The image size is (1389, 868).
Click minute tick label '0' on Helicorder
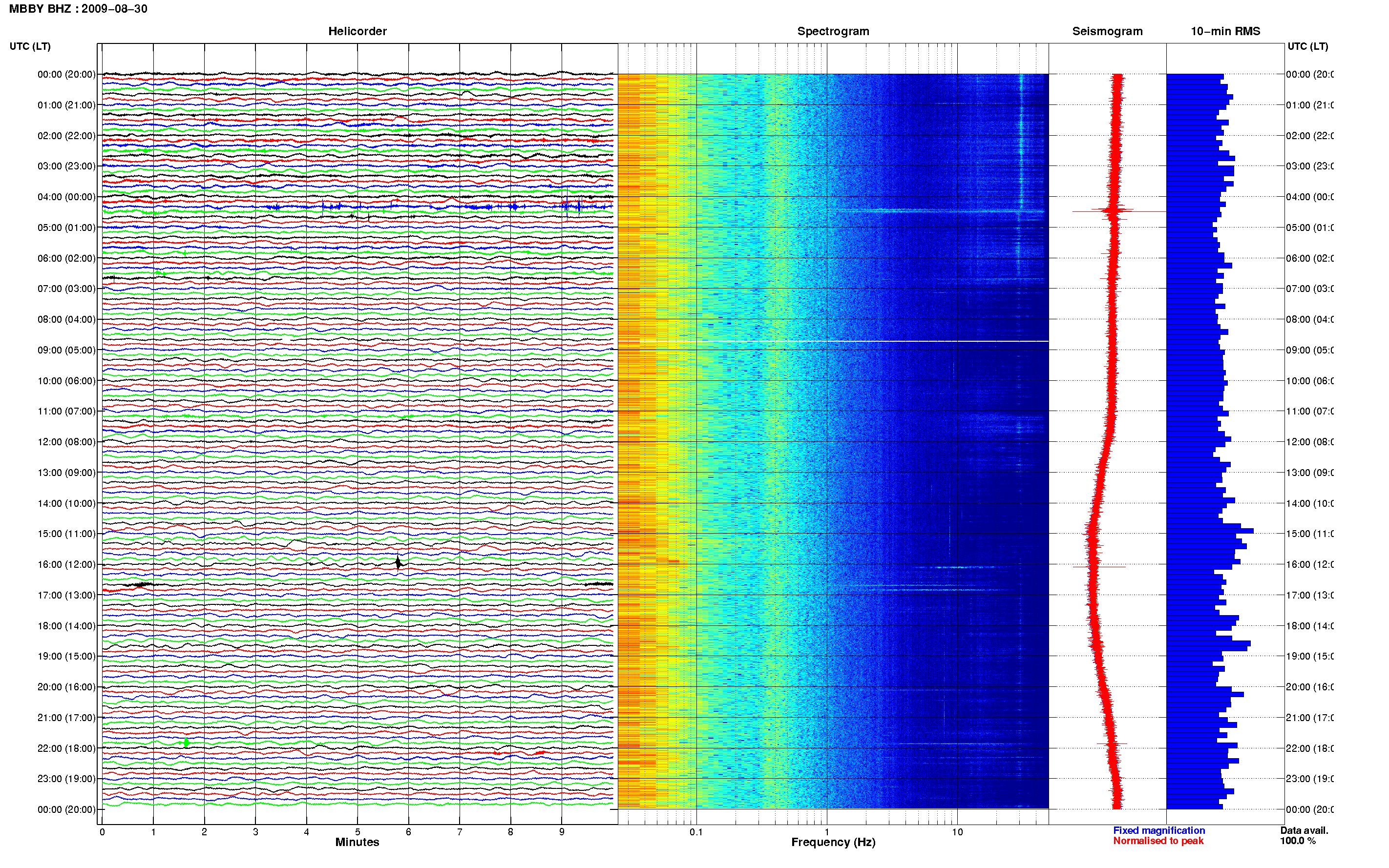102,832
